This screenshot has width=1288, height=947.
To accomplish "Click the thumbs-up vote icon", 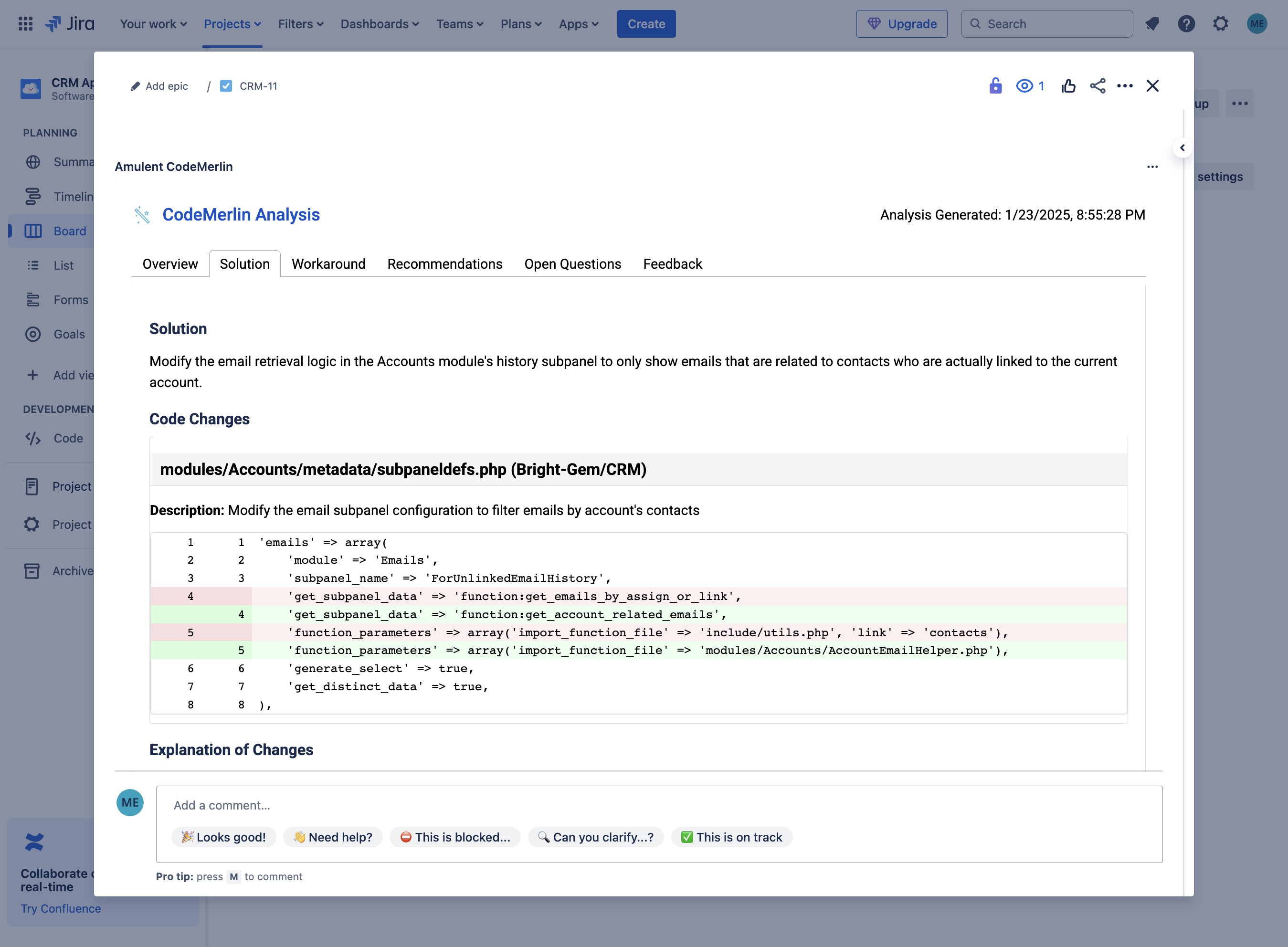I will 1068,86.
